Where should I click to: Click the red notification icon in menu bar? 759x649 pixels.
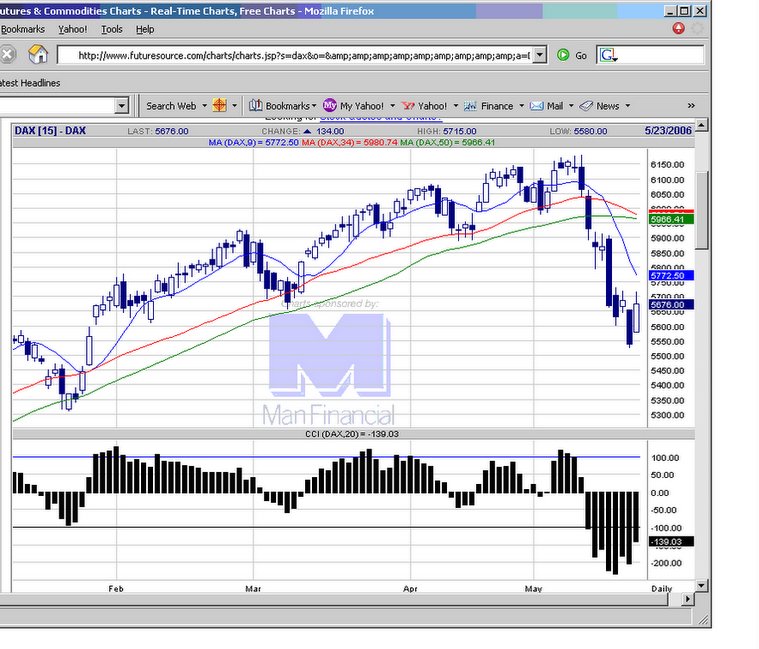pos(679,29)
